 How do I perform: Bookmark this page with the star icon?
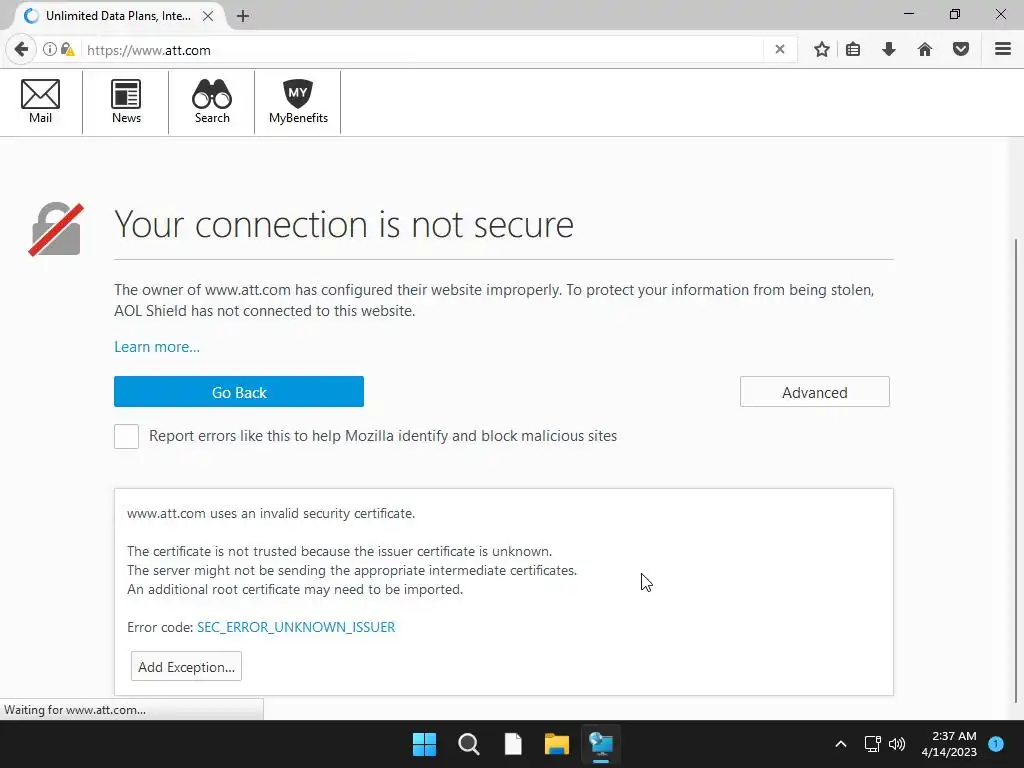[x=822, y=50]
